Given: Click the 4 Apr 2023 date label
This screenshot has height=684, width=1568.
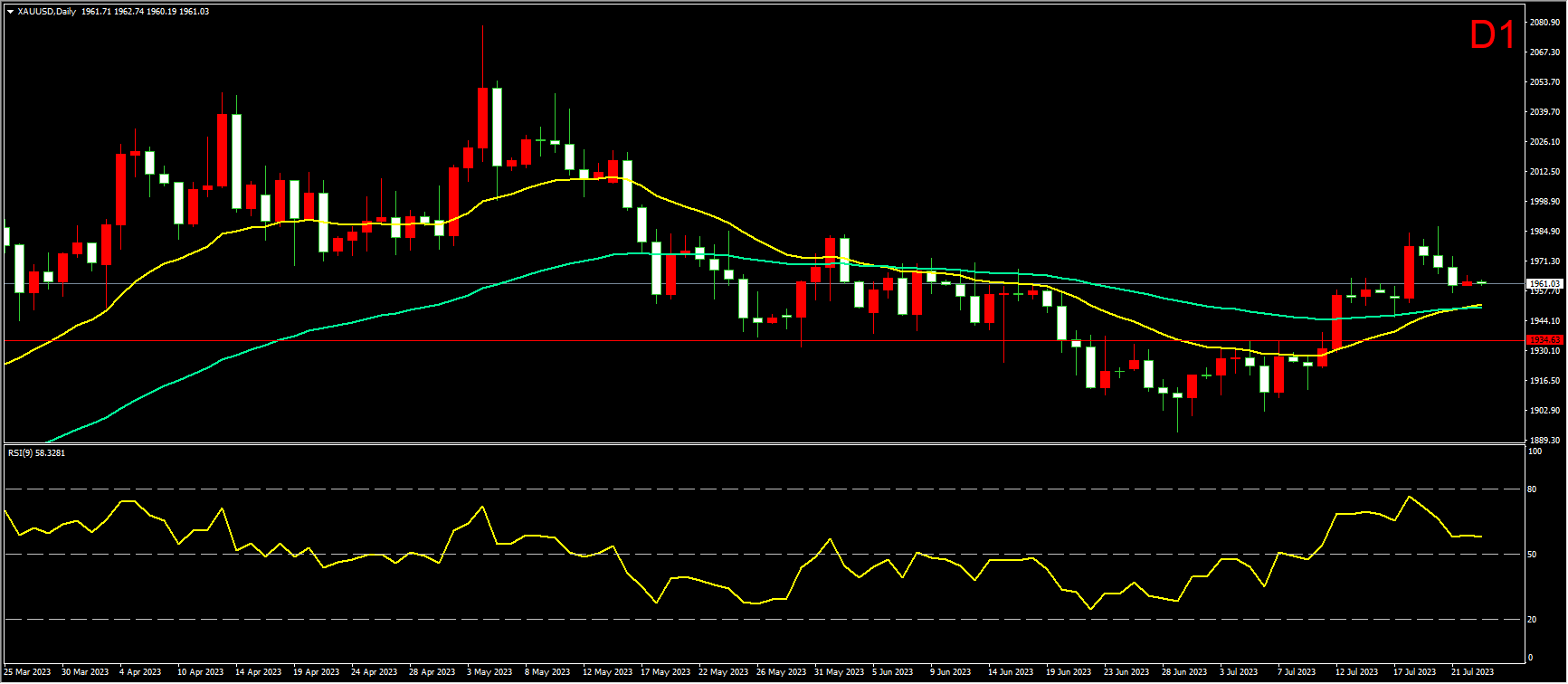Looking at the screenshot, I should coord(140,672).
